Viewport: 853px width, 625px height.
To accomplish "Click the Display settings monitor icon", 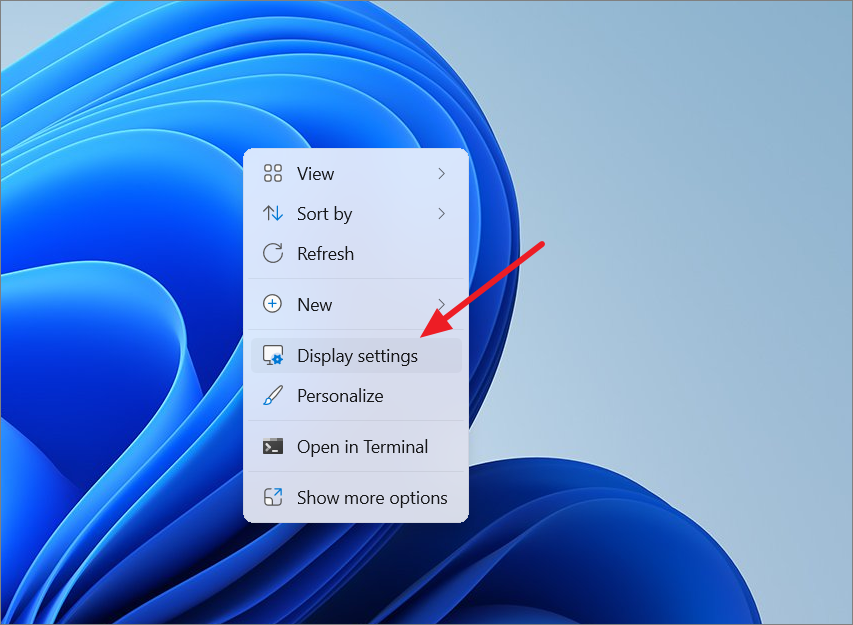I will tap(273, 355).
